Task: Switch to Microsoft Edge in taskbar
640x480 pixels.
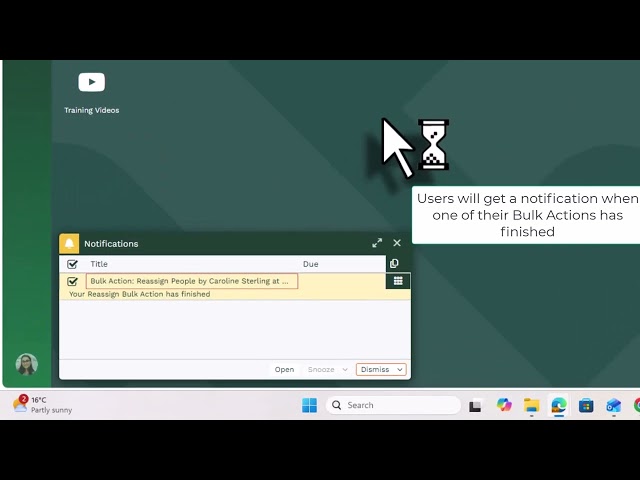Action: [559, 405]
